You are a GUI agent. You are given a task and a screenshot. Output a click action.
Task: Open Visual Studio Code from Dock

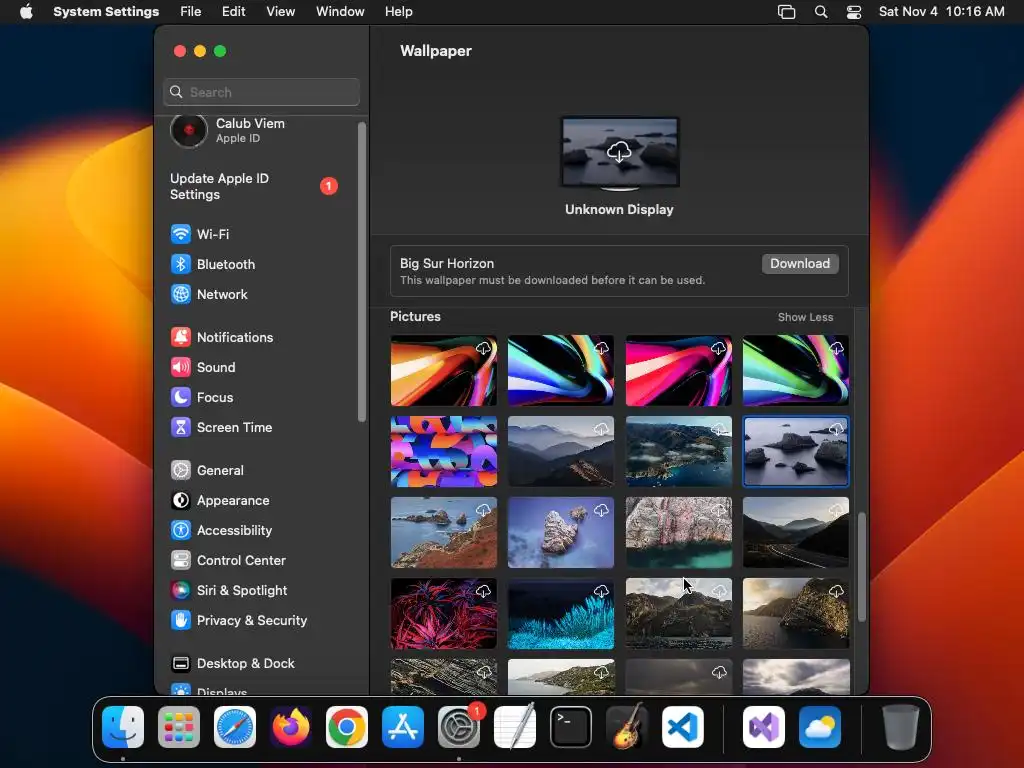click(683, 727)
